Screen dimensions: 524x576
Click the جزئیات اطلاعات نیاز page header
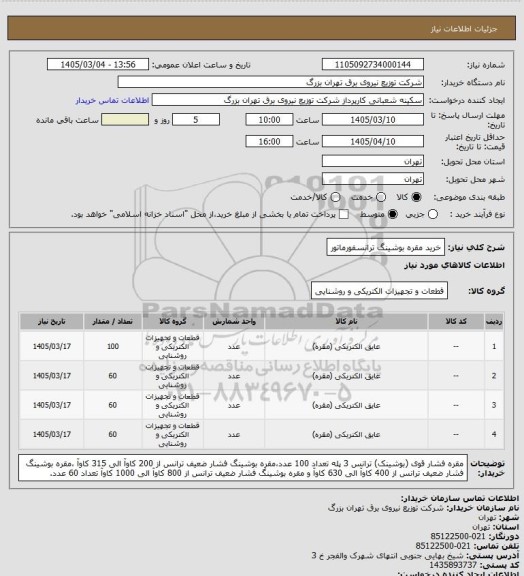[x=464, y=29]
